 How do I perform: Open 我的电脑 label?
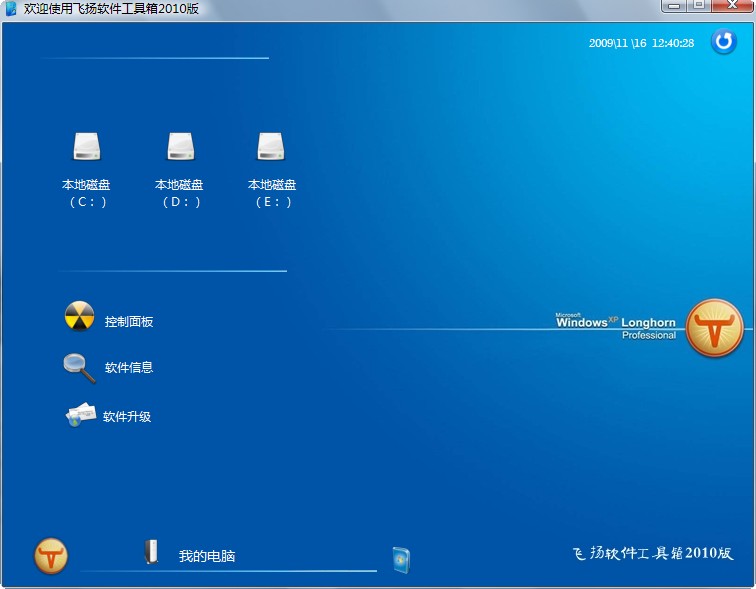click(207, 556)
